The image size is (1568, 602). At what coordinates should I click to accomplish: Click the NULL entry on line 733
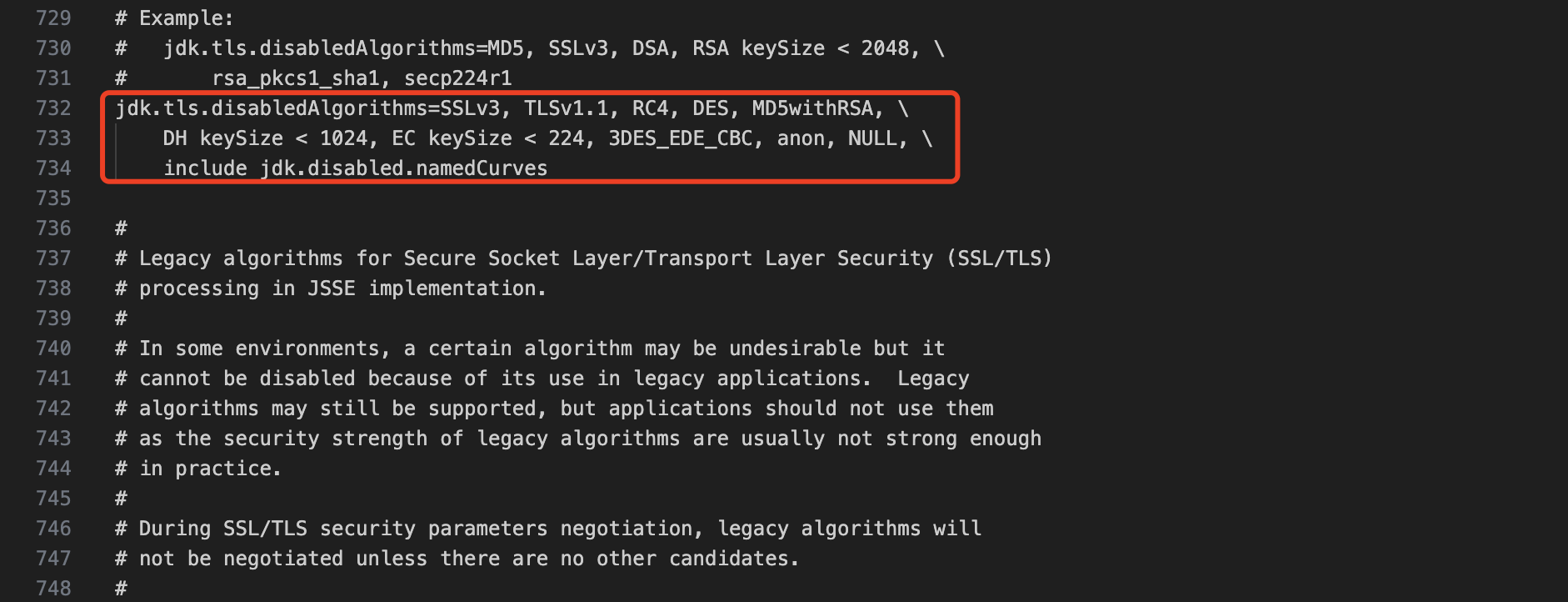point(872,138)
